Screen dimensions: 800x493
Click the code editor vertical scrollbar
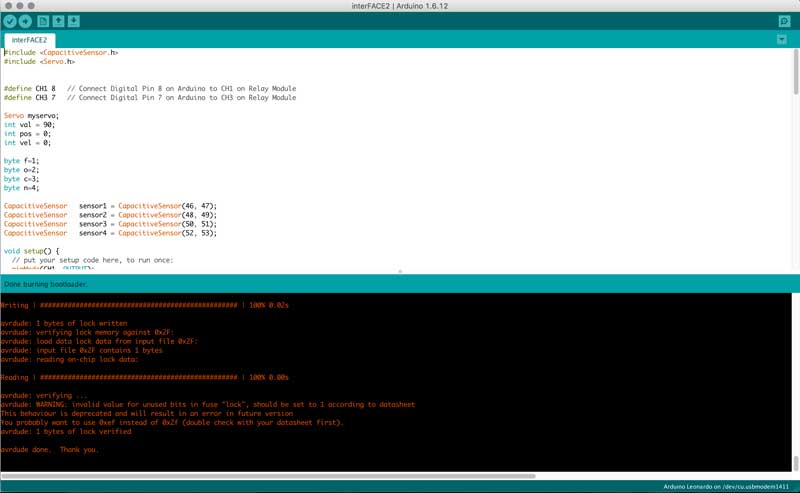(796, 71)
